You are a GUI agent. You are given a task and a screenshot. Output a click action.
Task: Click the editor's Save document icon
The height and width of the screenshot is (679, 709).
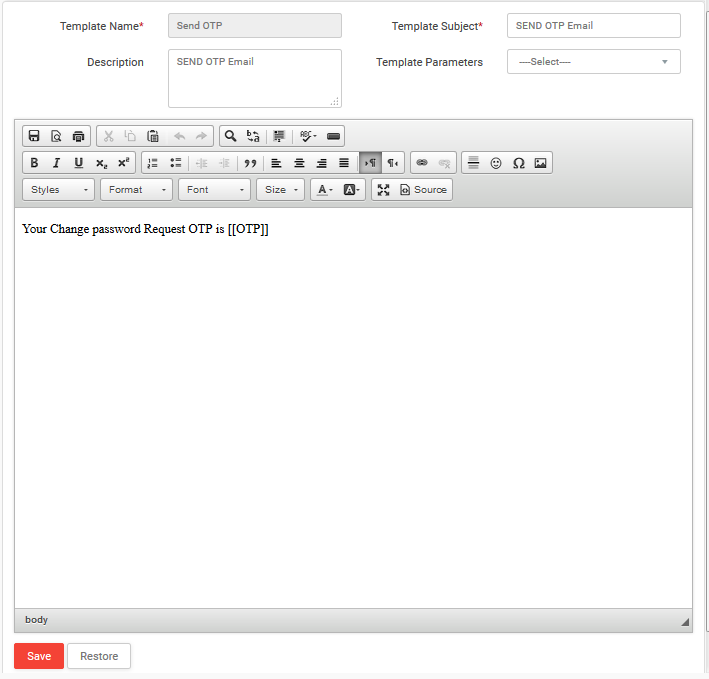coord(34,136)
